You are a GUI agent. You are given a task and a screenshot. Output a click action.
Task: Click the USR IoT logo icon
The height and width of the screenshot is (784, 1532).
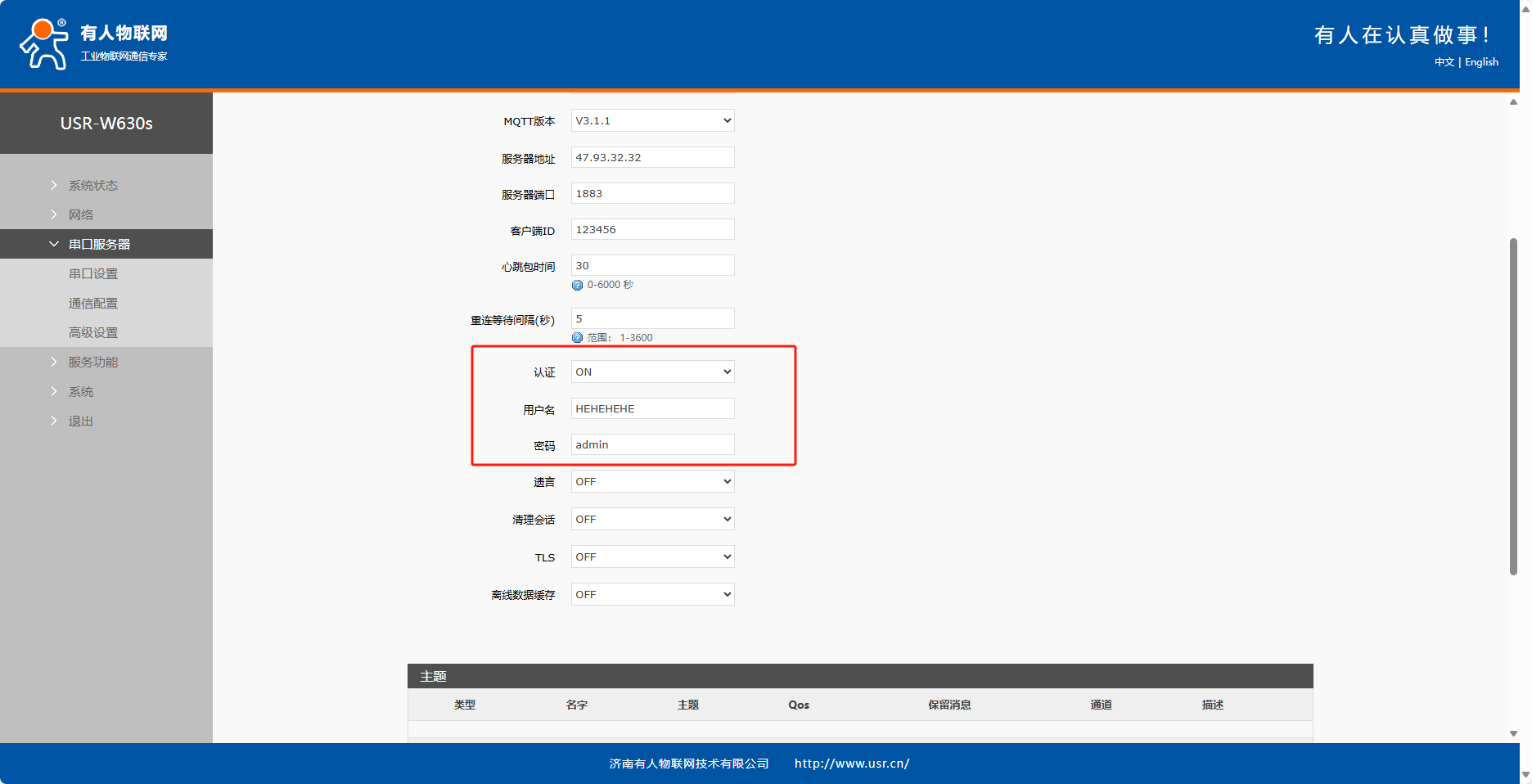(x=44, y=44)
